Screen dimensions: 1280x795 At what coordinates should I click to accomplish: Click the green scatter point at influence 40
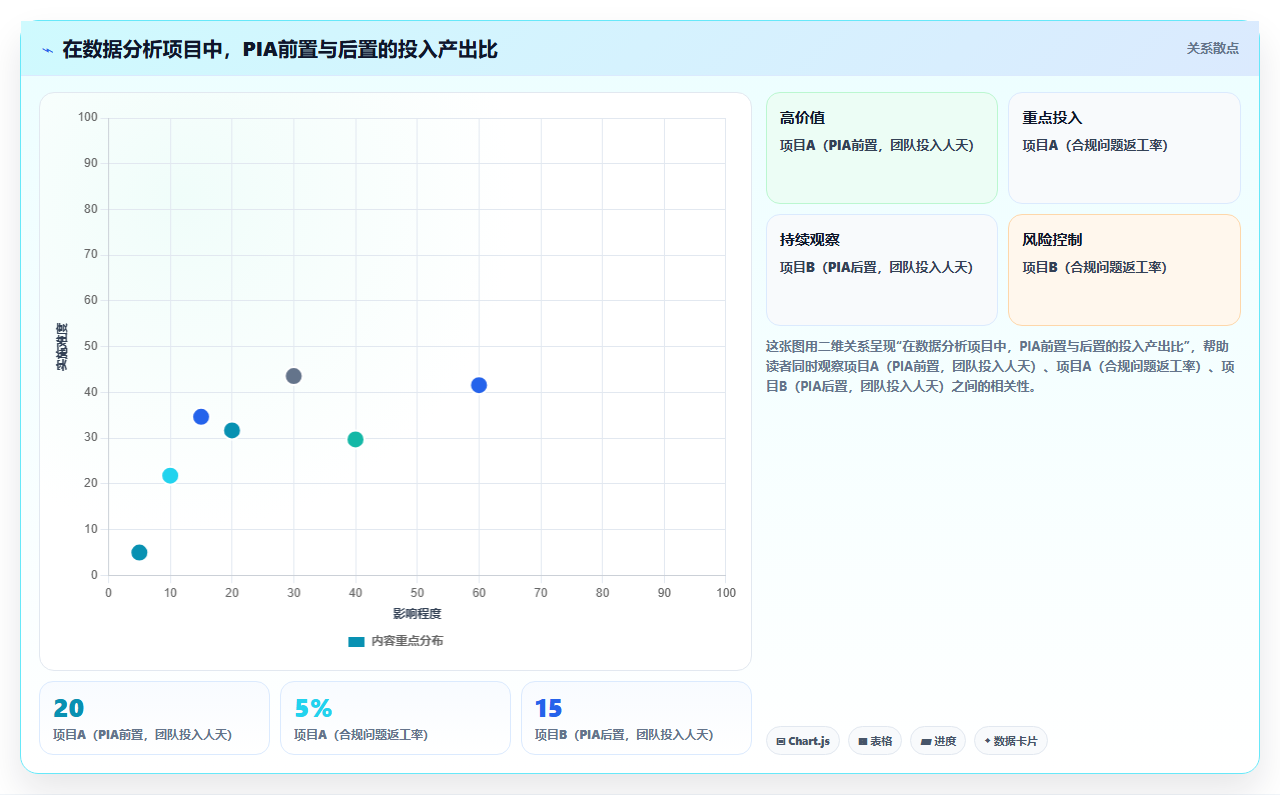pyautogui.click(x=355, y=439)
